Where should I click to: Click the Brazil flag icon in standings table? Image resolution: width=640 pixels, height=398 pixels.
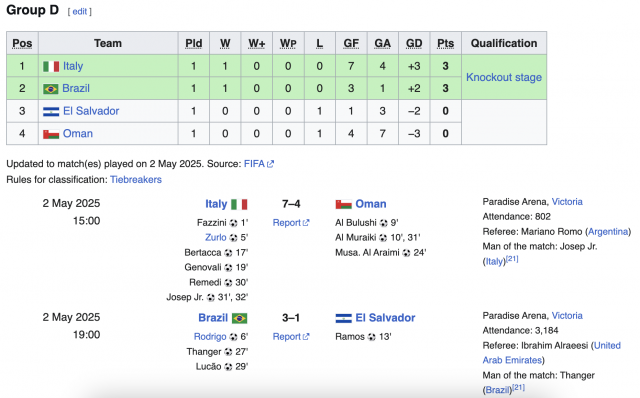[x=51, y=89]
